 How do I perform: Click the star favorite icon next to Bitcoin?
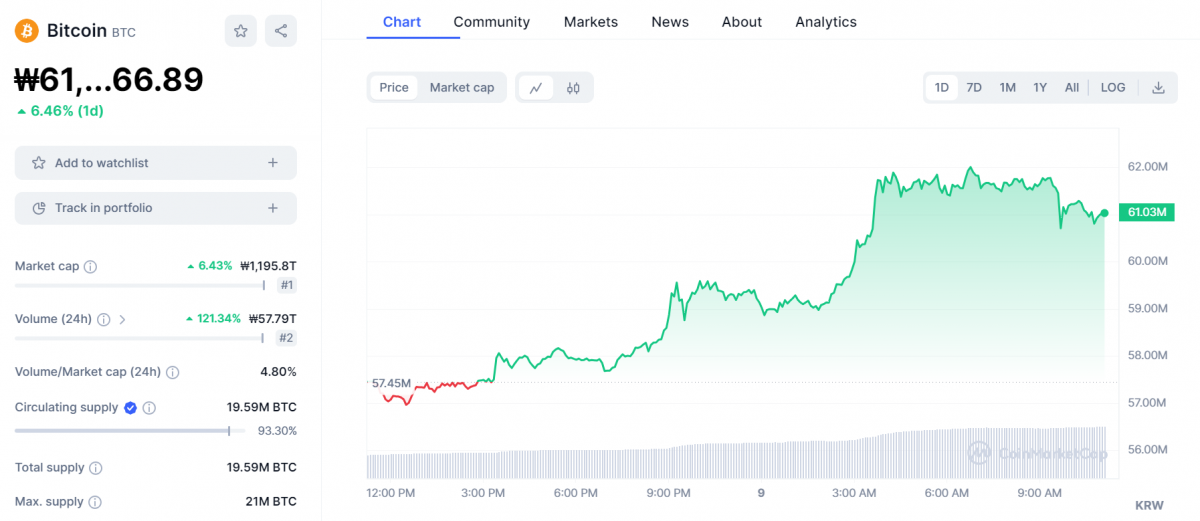(x=241, y=31)
